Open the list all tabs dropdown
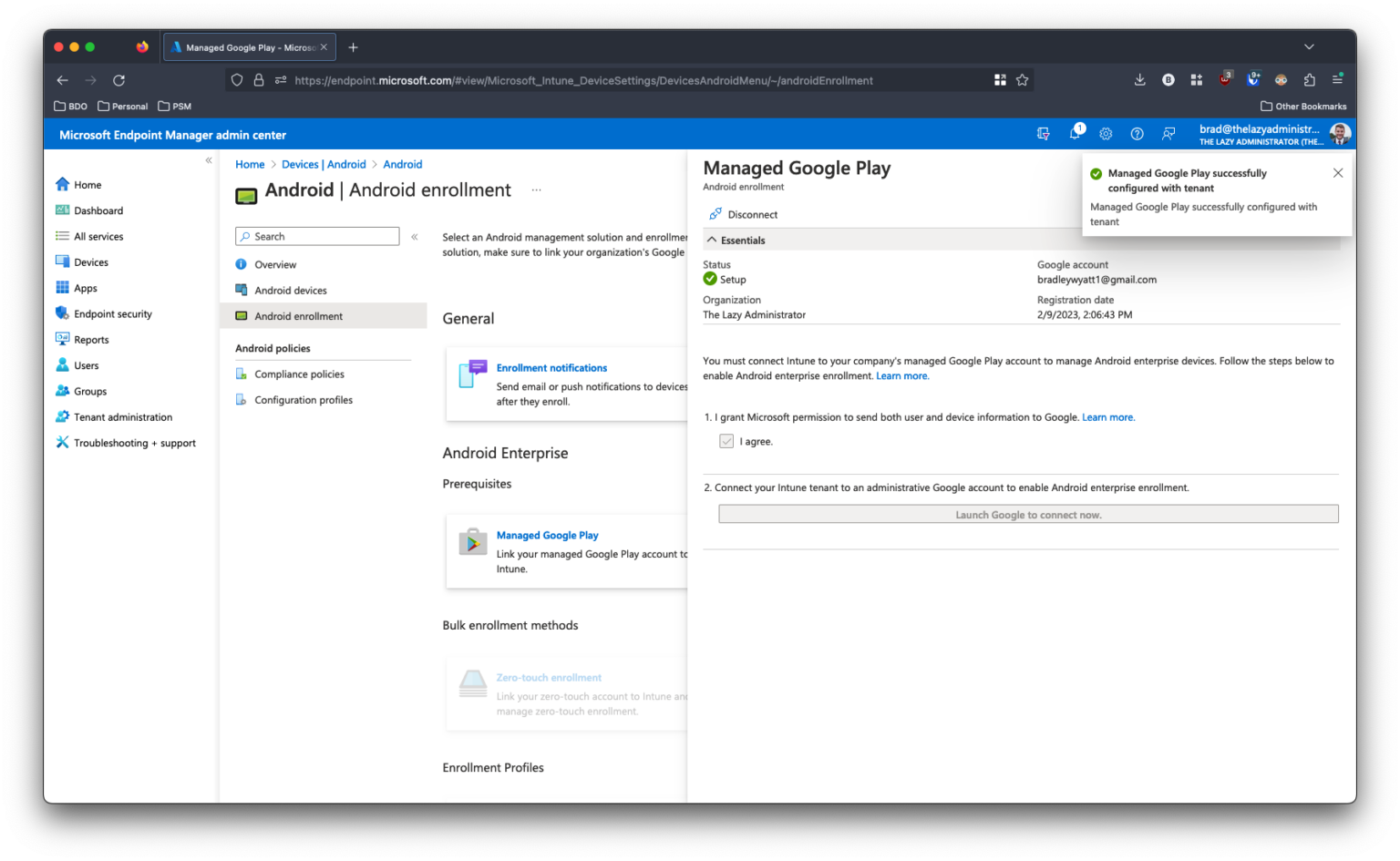Image resolution: width=1400 pixels, height=861 pixels. pos(1309,47)
